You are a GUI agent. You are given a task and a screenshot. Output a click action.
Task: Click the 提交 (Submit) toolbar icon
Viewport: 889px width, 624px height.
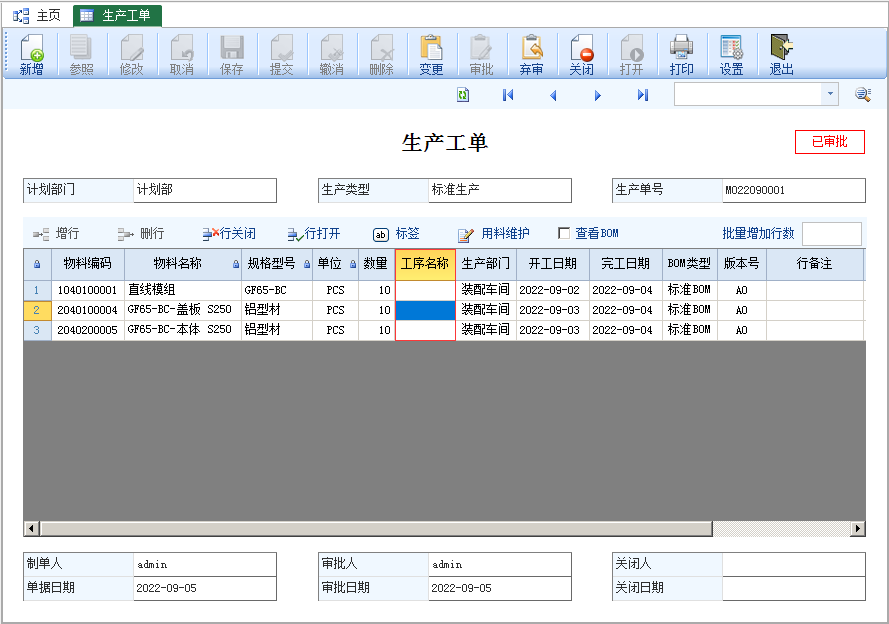click(281, 54)
